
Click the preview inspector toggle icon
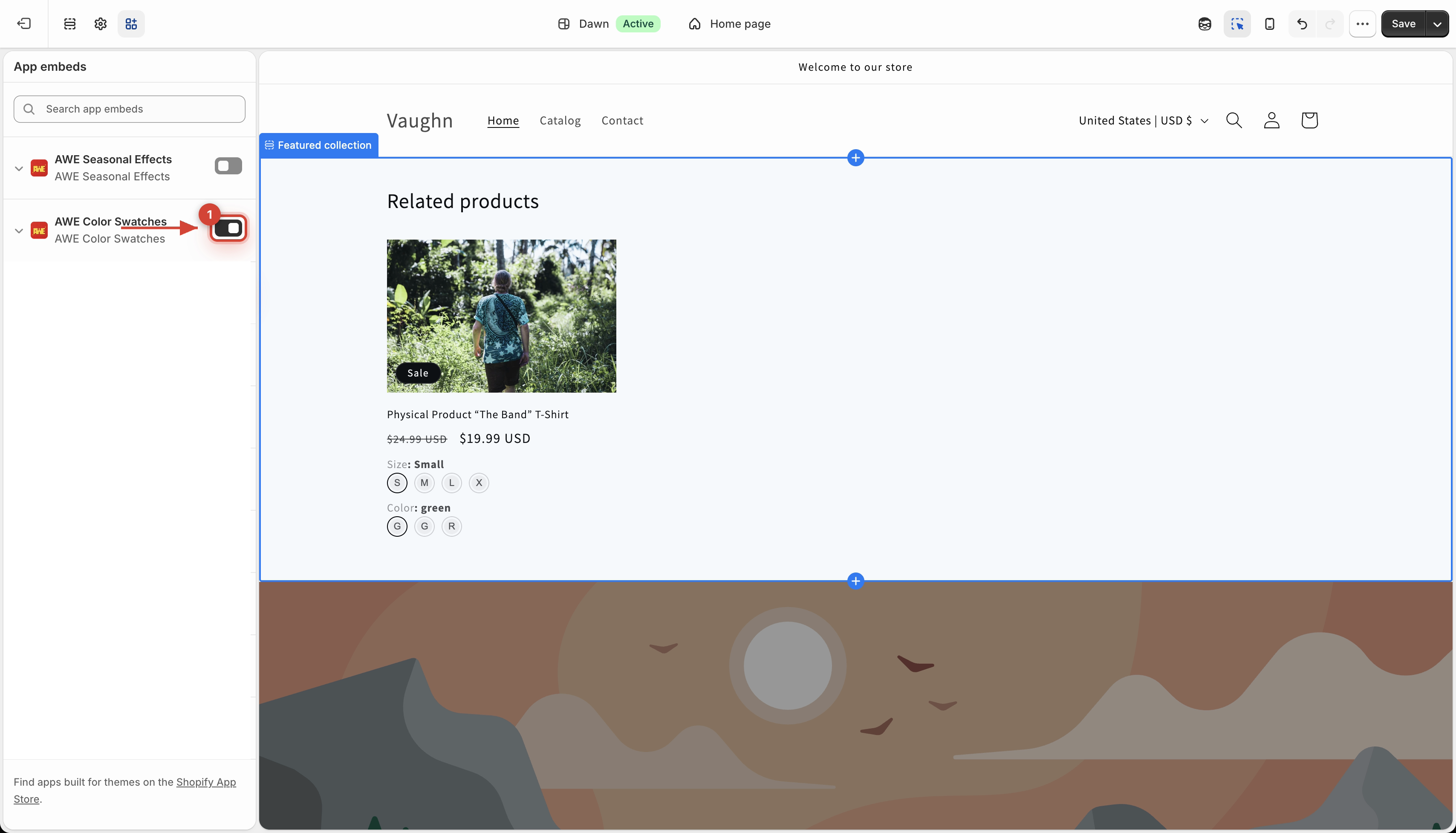[1237, 23]
